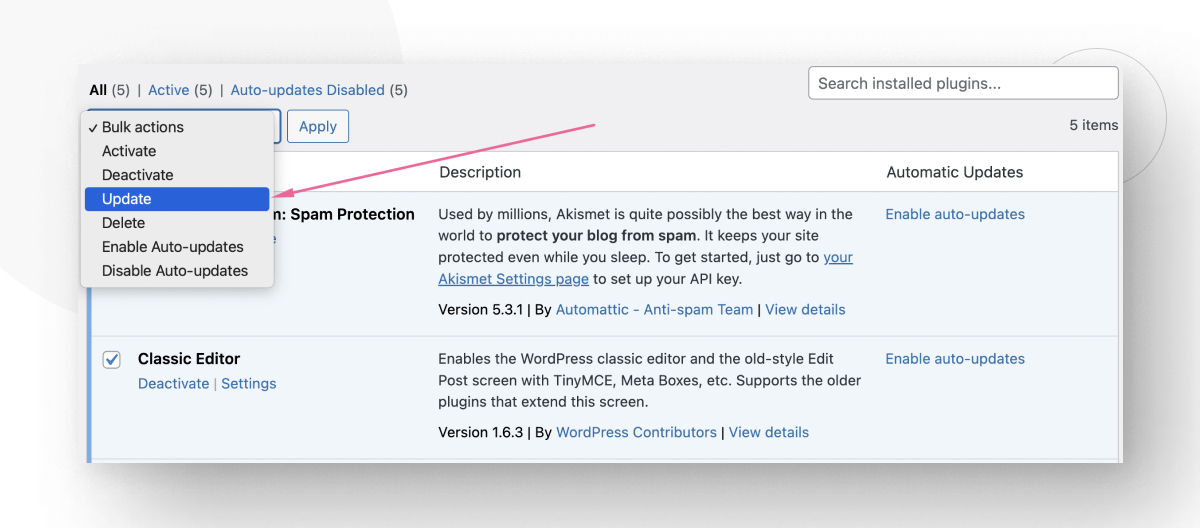Select the Delete bulk action option
The image size is (1200, 528).
[123, 223]
